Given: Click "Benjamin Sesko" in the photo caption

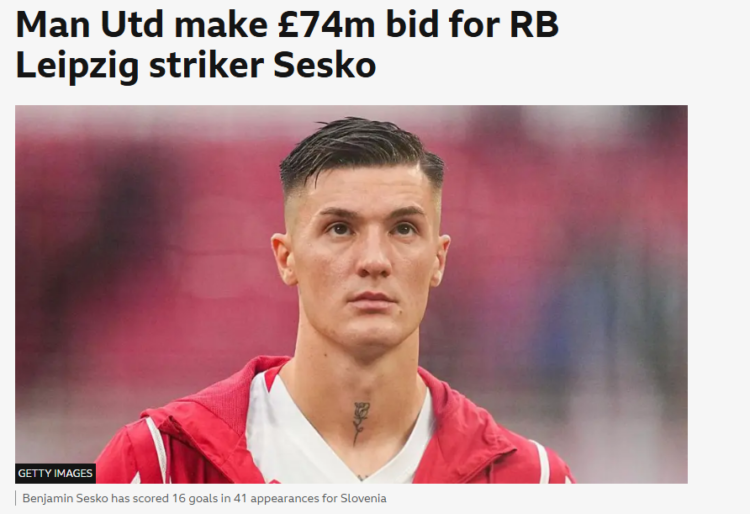Looking at the screenshot, I should click(x=65, y=499).
